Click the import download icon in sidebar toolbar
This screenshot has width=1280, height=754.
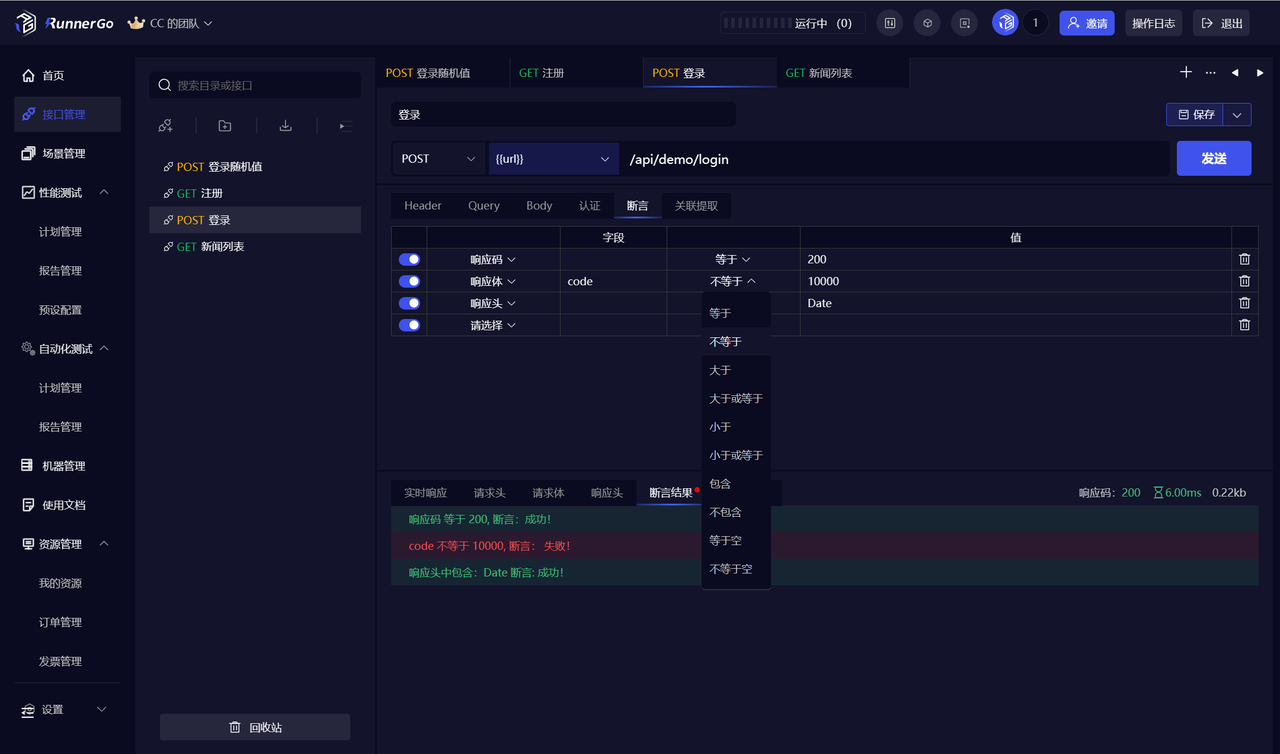pyautogui.click(x=285, y=125)
